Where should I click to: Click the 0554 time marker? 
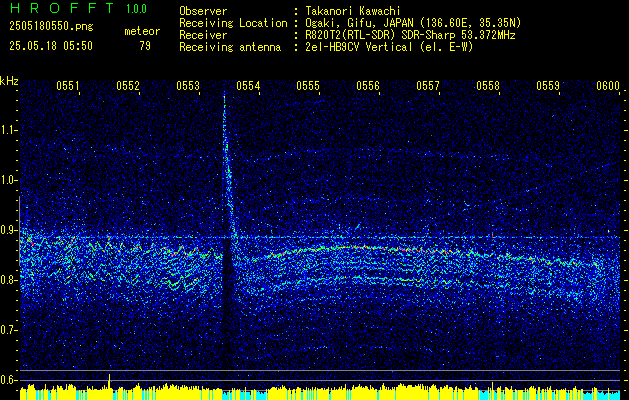tap(248, 85)
